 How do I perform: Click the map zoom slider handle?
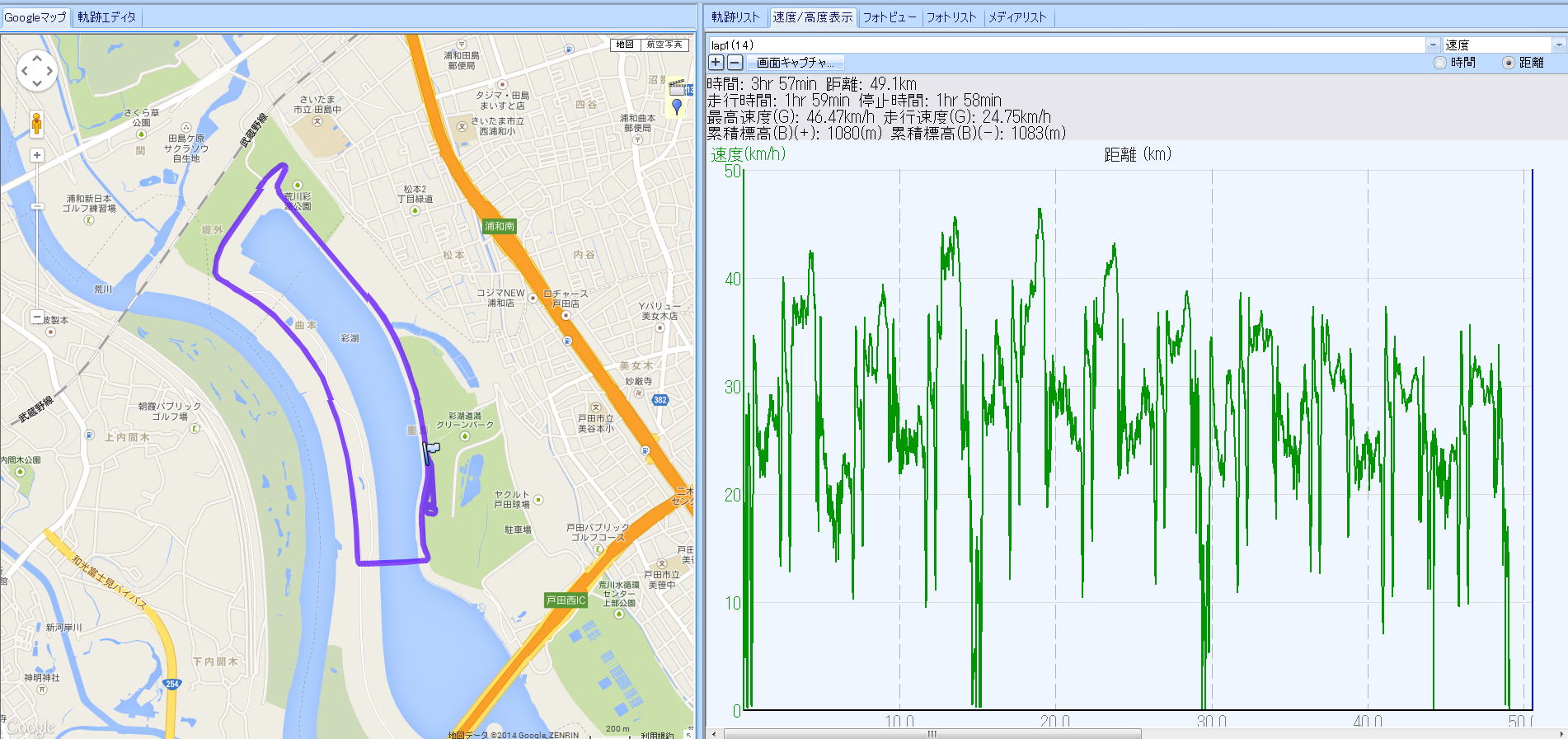[37, 206]
